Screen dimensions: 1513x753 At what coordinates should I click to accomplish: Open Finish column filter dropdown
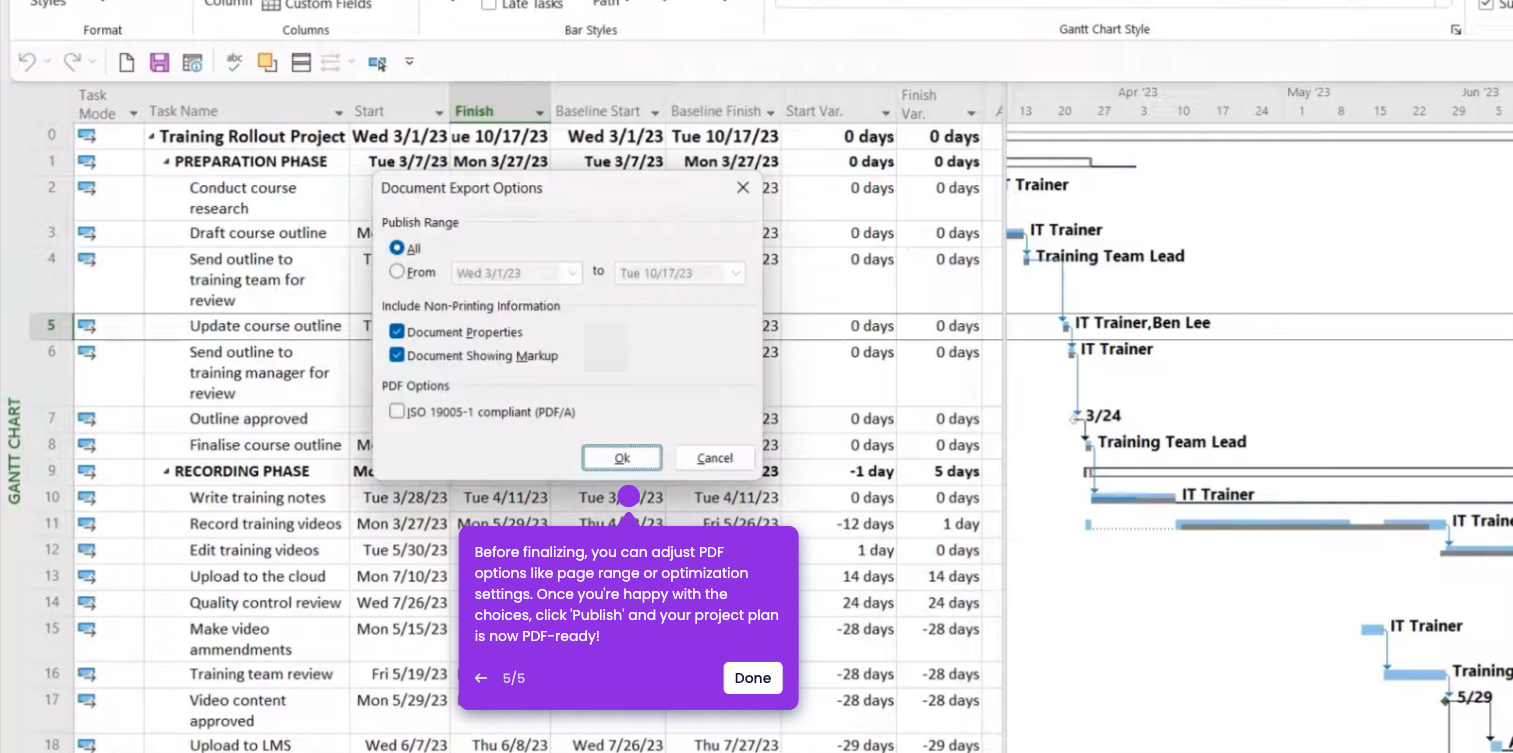[540, 113]
